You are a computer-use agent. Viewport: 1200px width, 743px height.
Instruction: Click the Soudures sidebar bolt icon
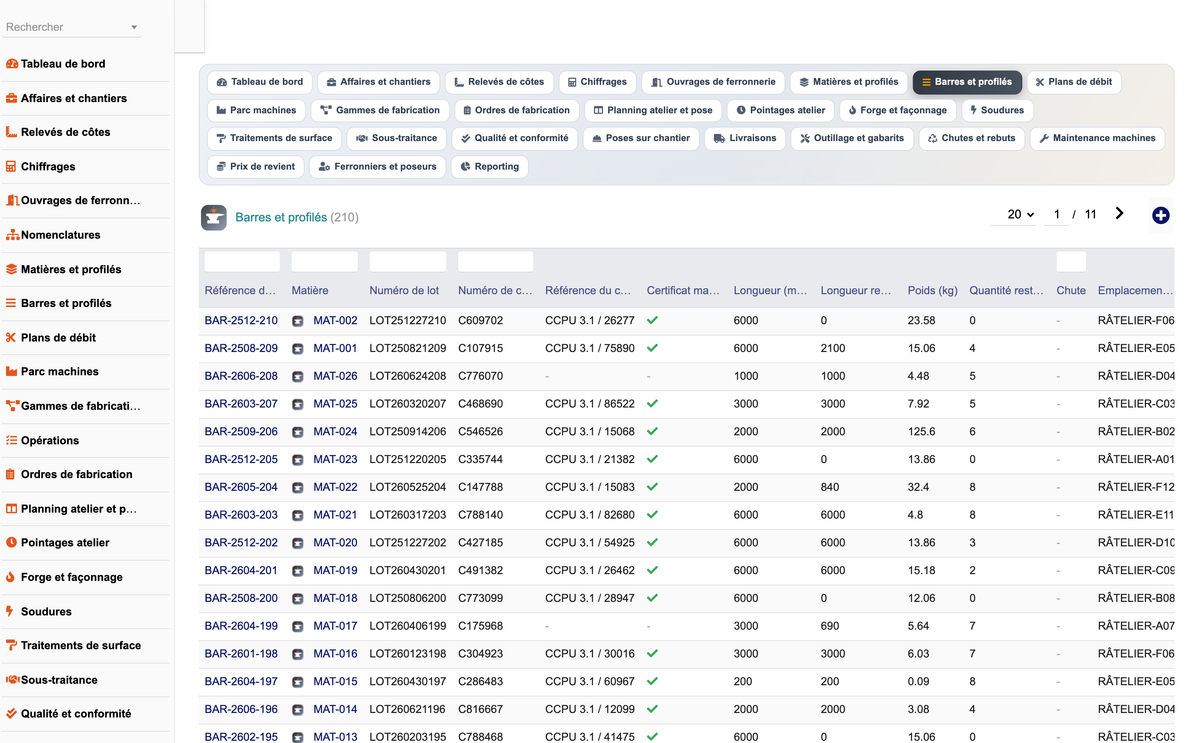click(12, 611)
